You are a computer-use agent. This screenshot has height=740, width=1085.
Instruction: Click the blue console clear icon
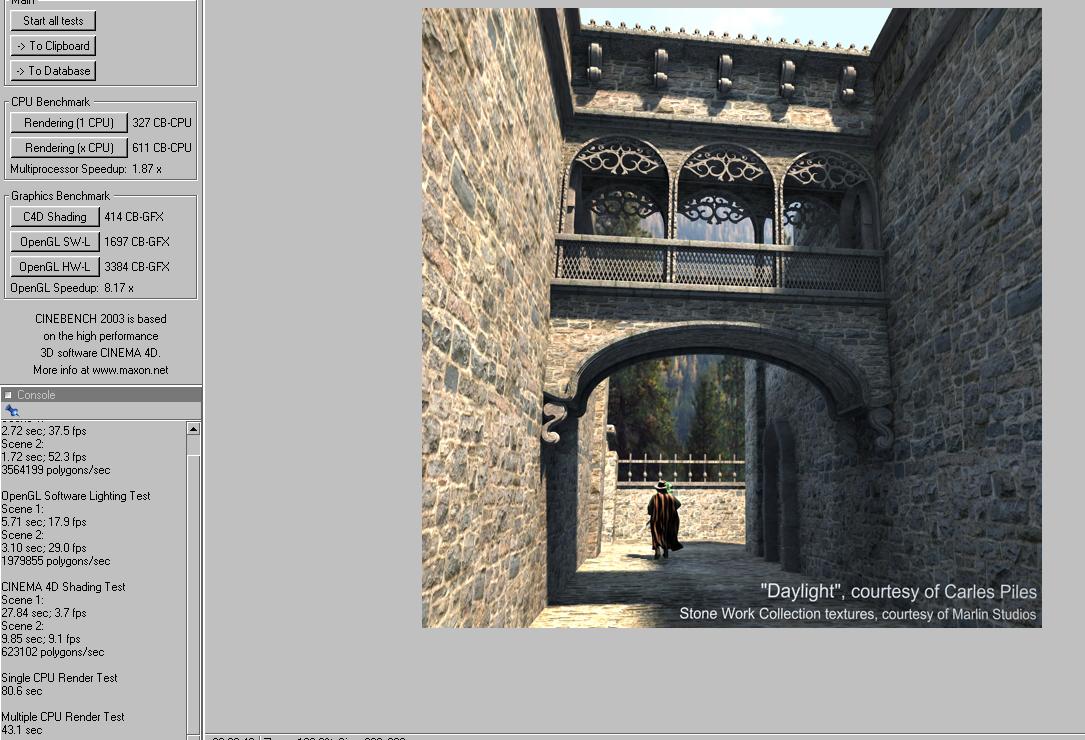click(x=11, y=410)
